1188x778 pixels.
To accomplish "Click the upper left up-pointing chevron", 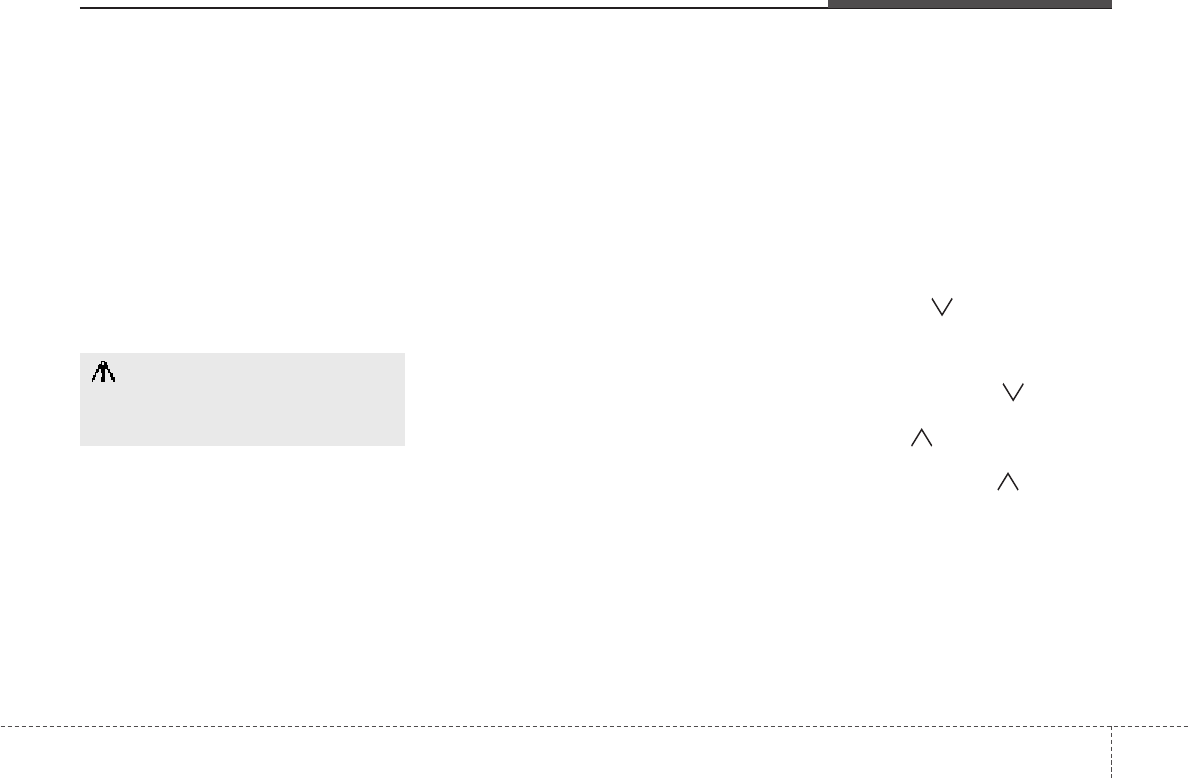I will tap(921, 438).
